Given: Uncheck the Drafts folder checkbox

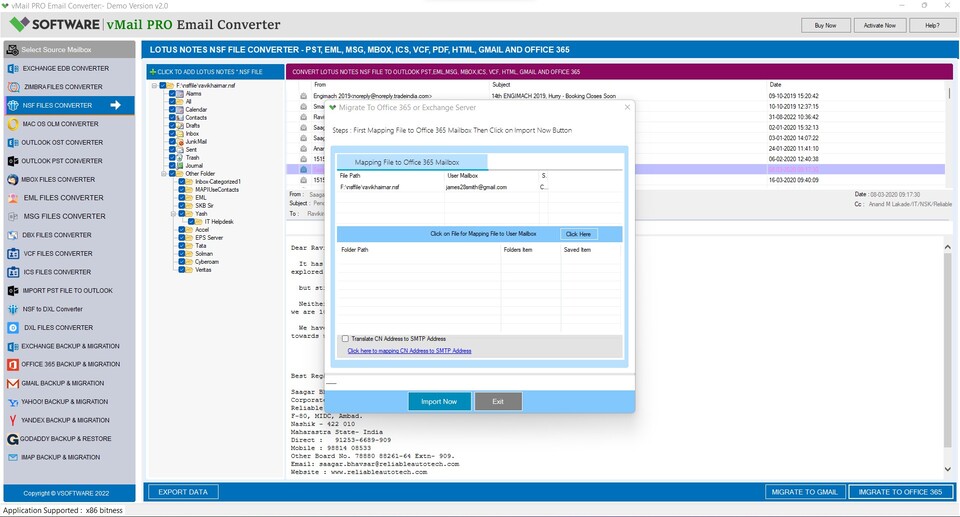Looking at the screenshot, I should pyautogui.click(x=172, y=126).
